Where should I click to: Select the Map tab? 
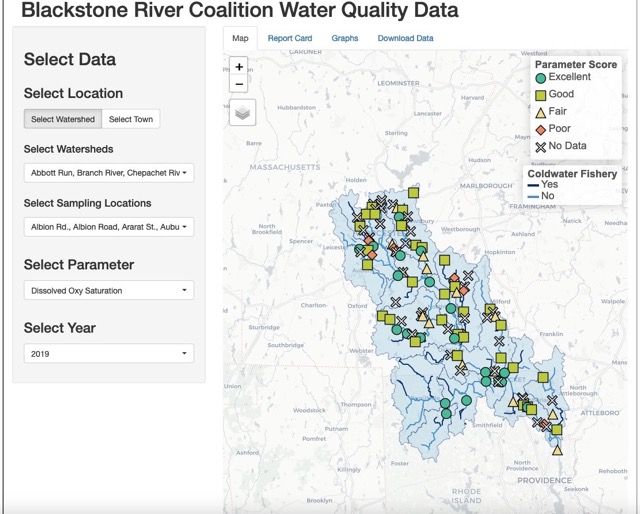coord(240,38)
